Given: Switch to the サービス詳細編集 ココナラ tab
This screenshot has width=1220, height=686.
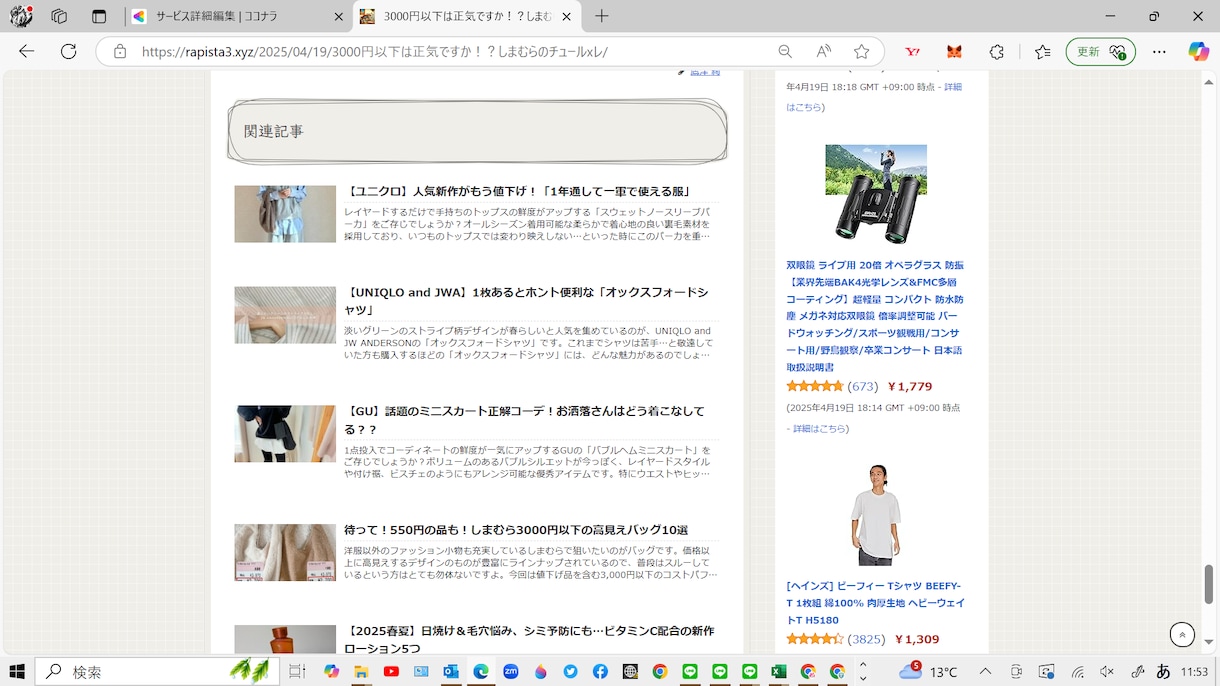Looking at the screenshot, I should (x=236, y=16).
